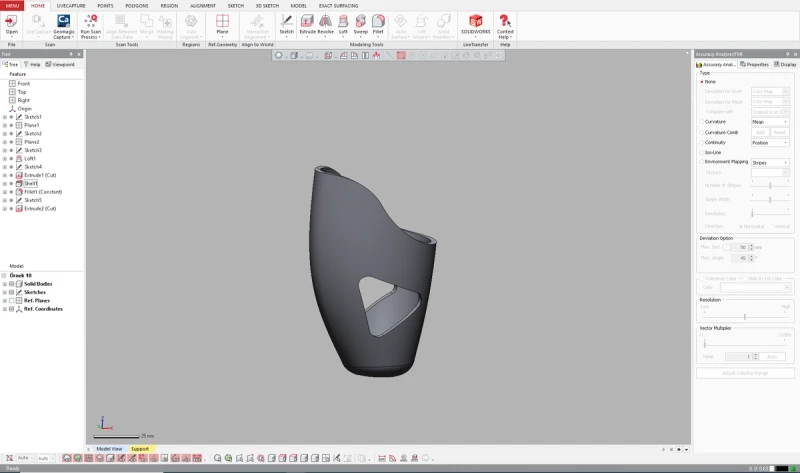Open the Curvature Mean dropdown
The height and width of the screenshot is (473, 800).
[x=770, y=122]
